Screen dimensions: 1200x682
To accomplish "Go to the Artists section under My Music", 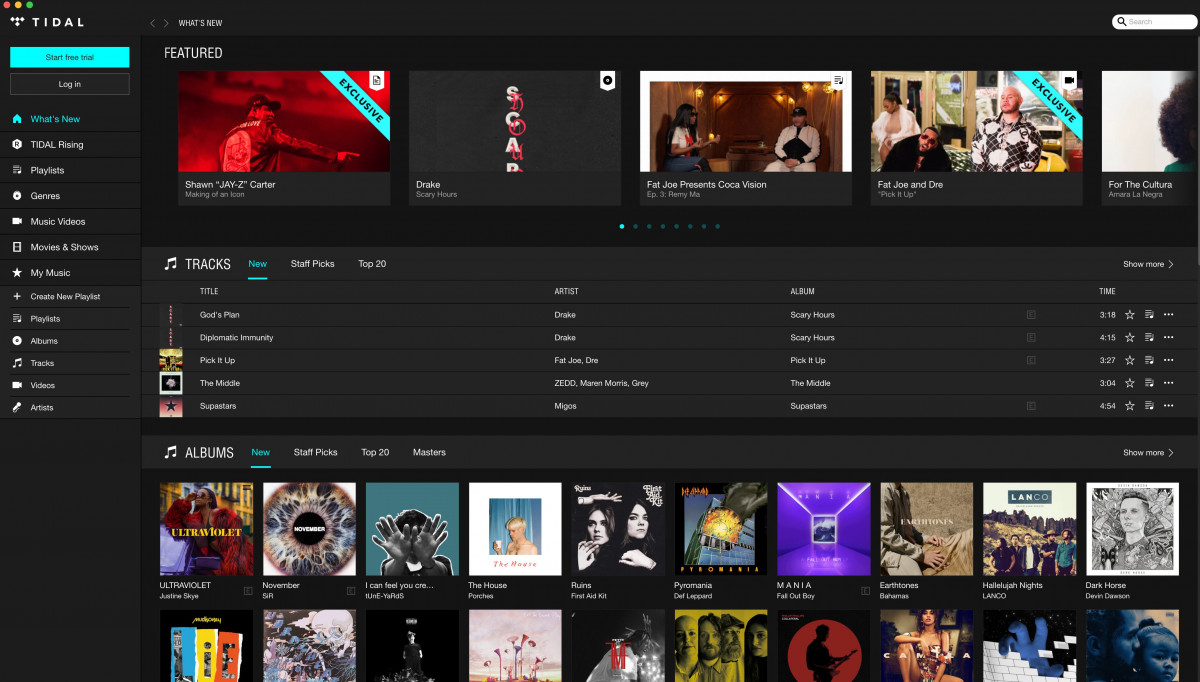I will click(42, 408).
